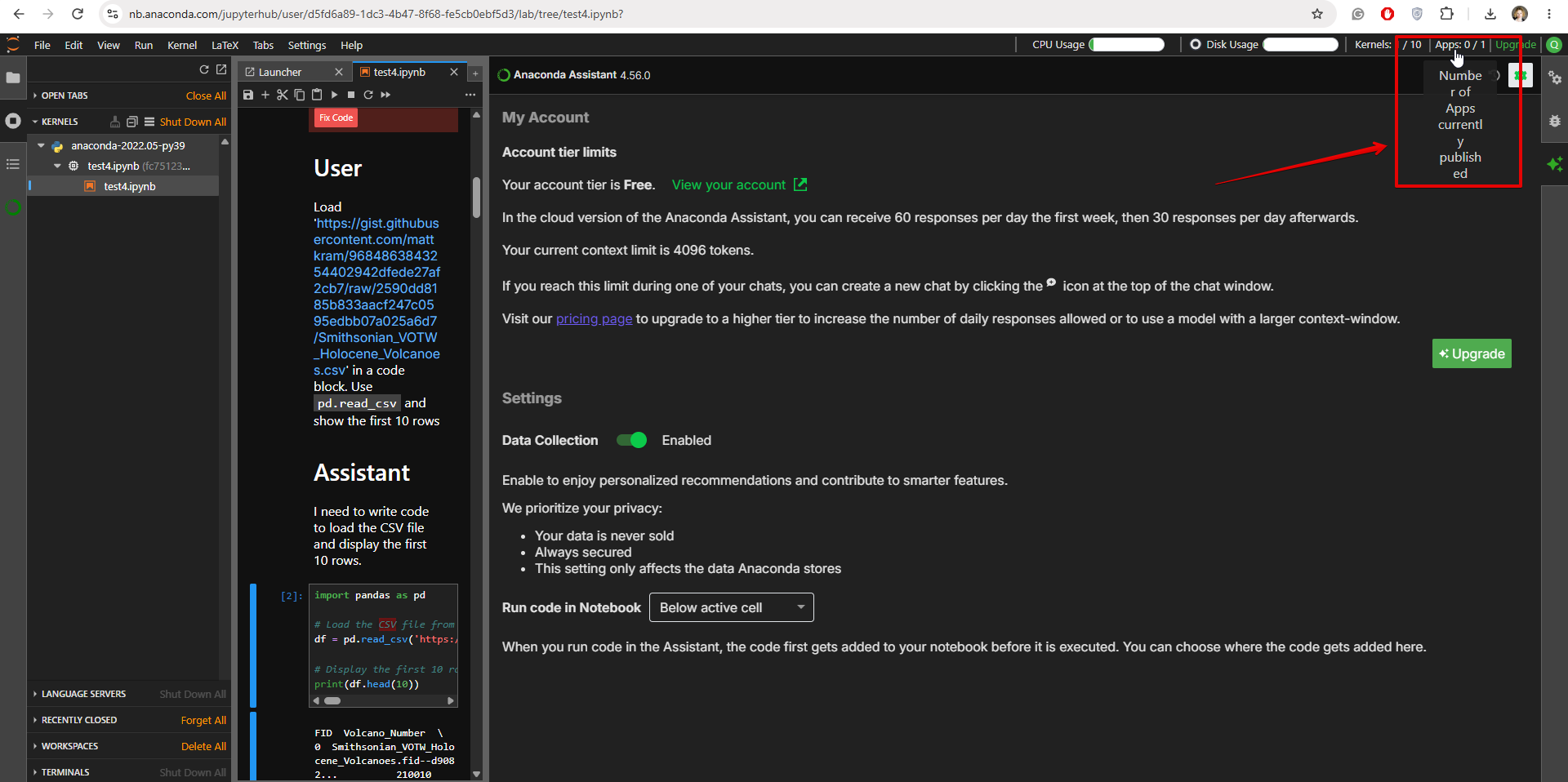This screenshot has height=782, width=1568.
Task: Follow the pricing page link
Action: [595, 318]
